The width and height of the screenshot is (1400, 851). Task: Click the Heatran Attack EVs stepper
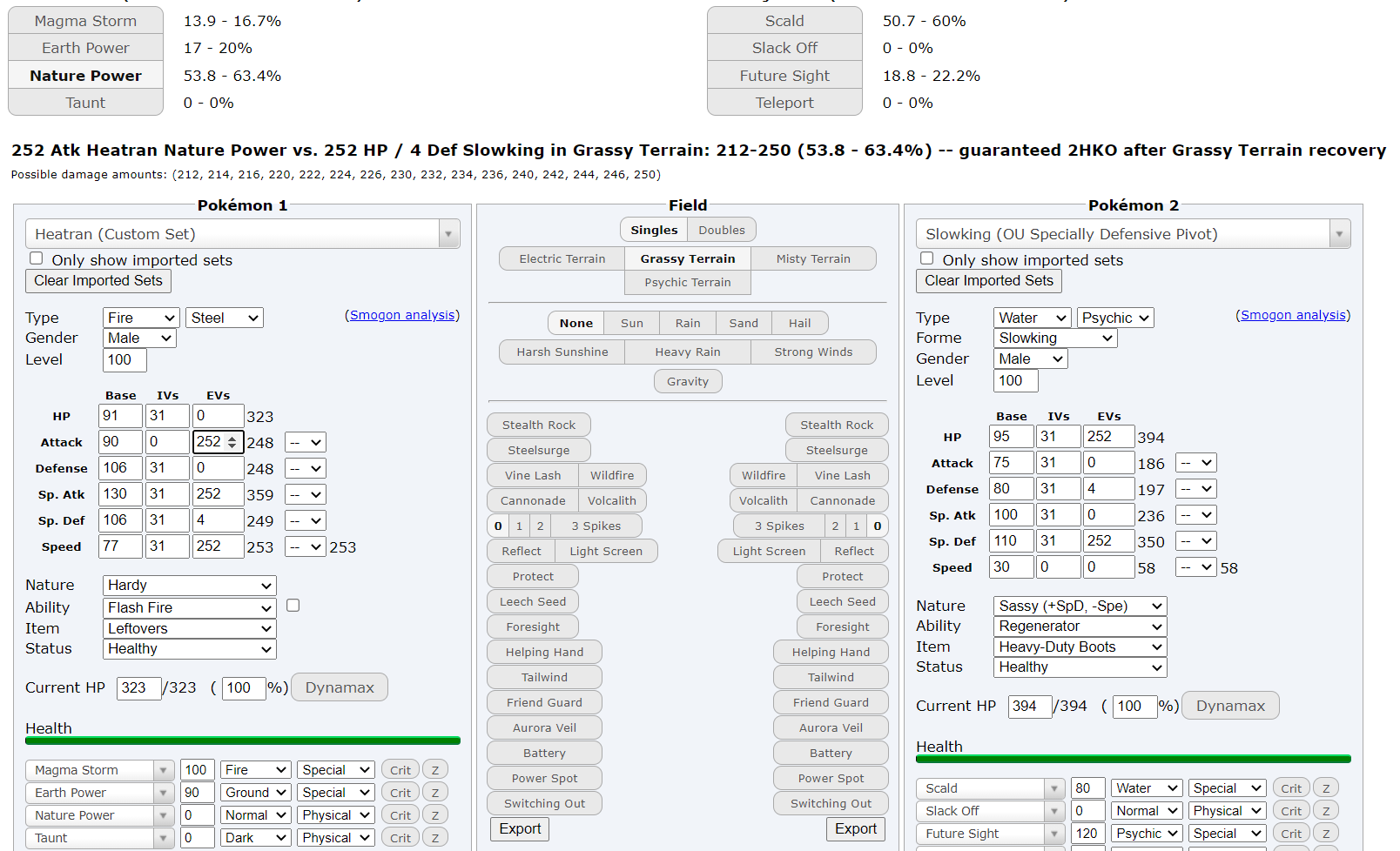[x=232, y=442]
